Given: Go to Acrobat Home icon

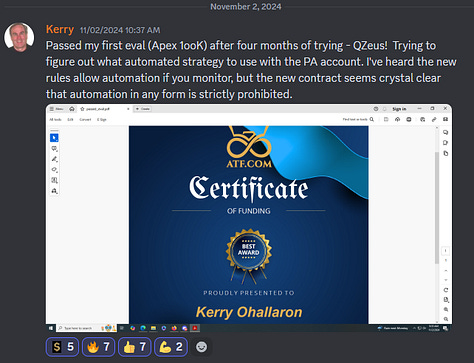Looking at the screenshot, I should (x=72, y=109).
